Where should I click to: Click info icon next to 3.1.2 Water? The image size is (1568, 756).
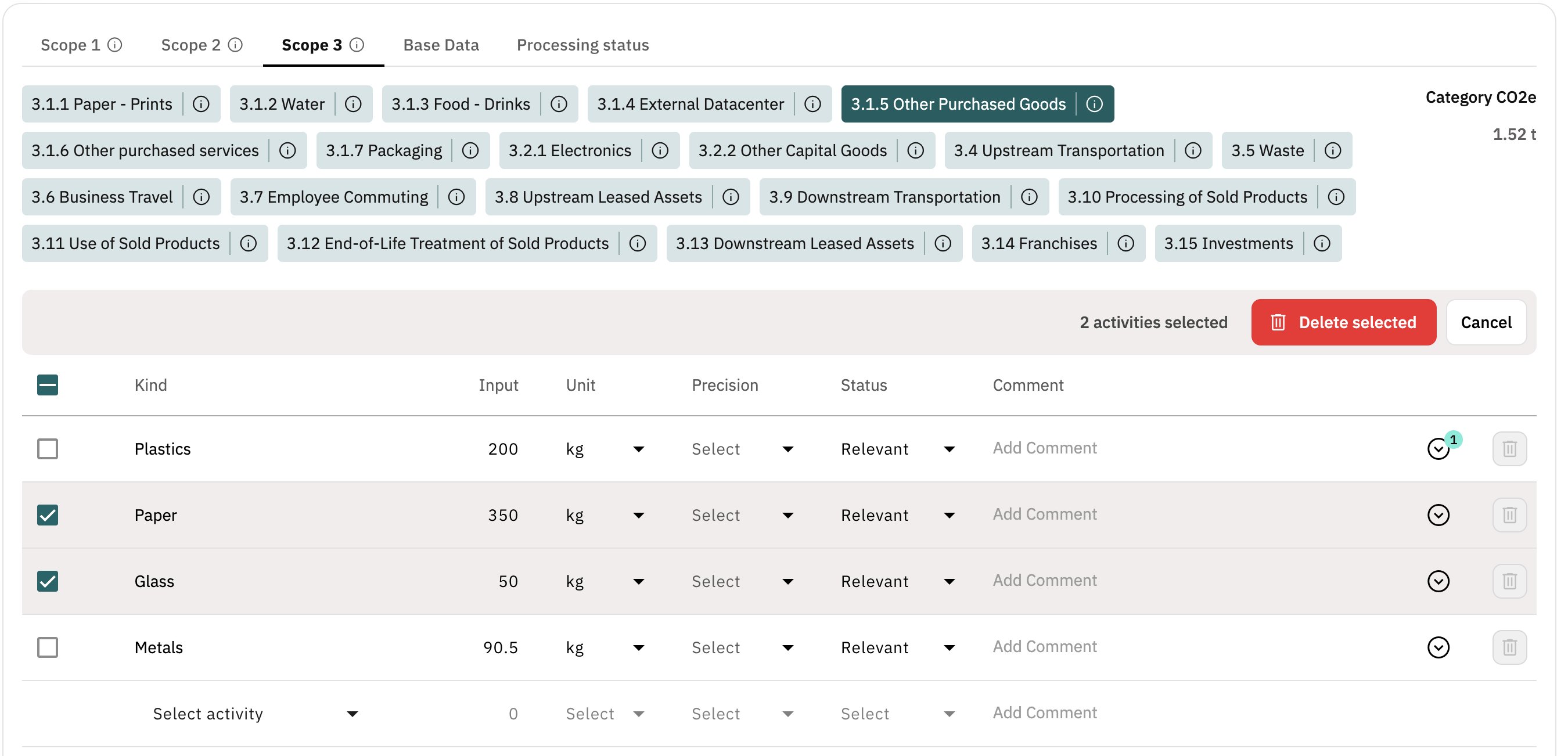[353, 104]
